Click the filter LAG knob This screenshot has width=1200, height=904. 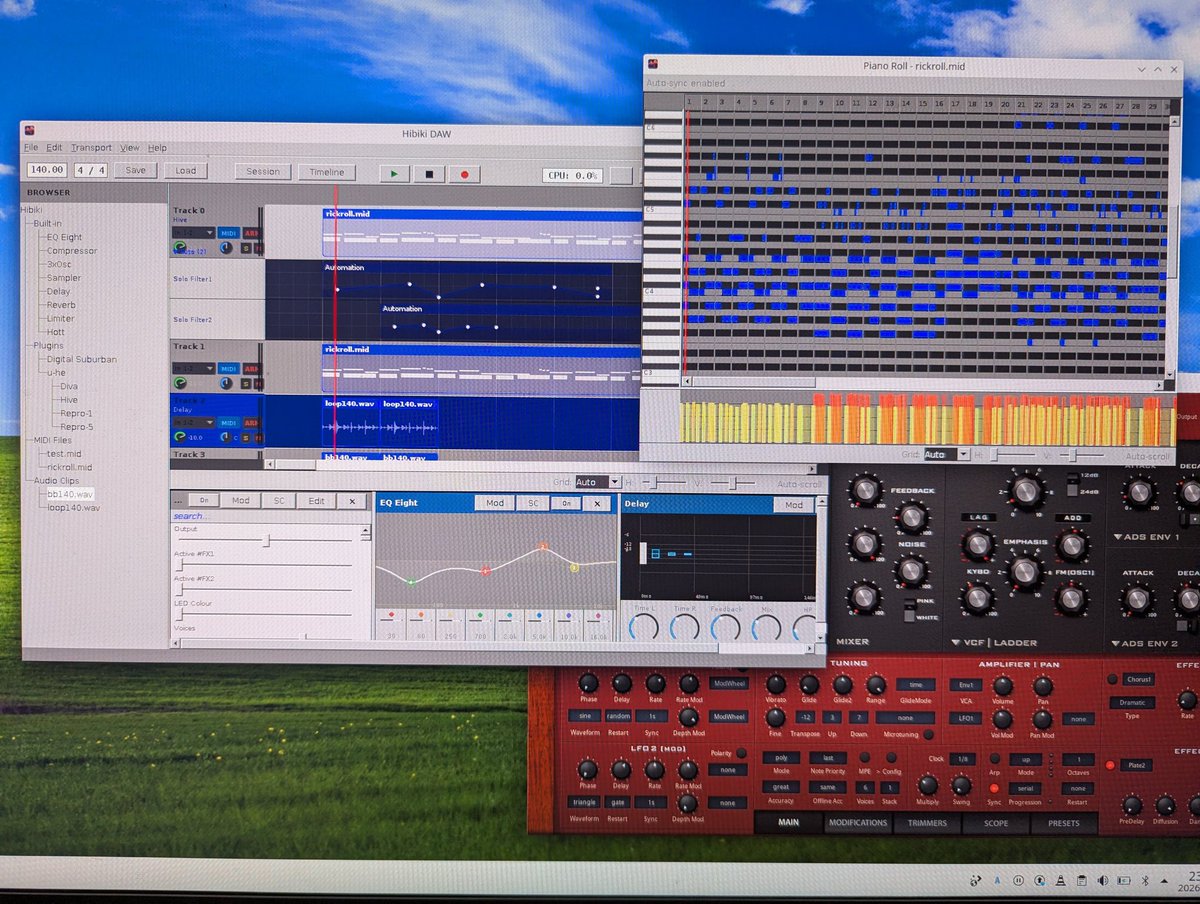[x=977, y=544]
